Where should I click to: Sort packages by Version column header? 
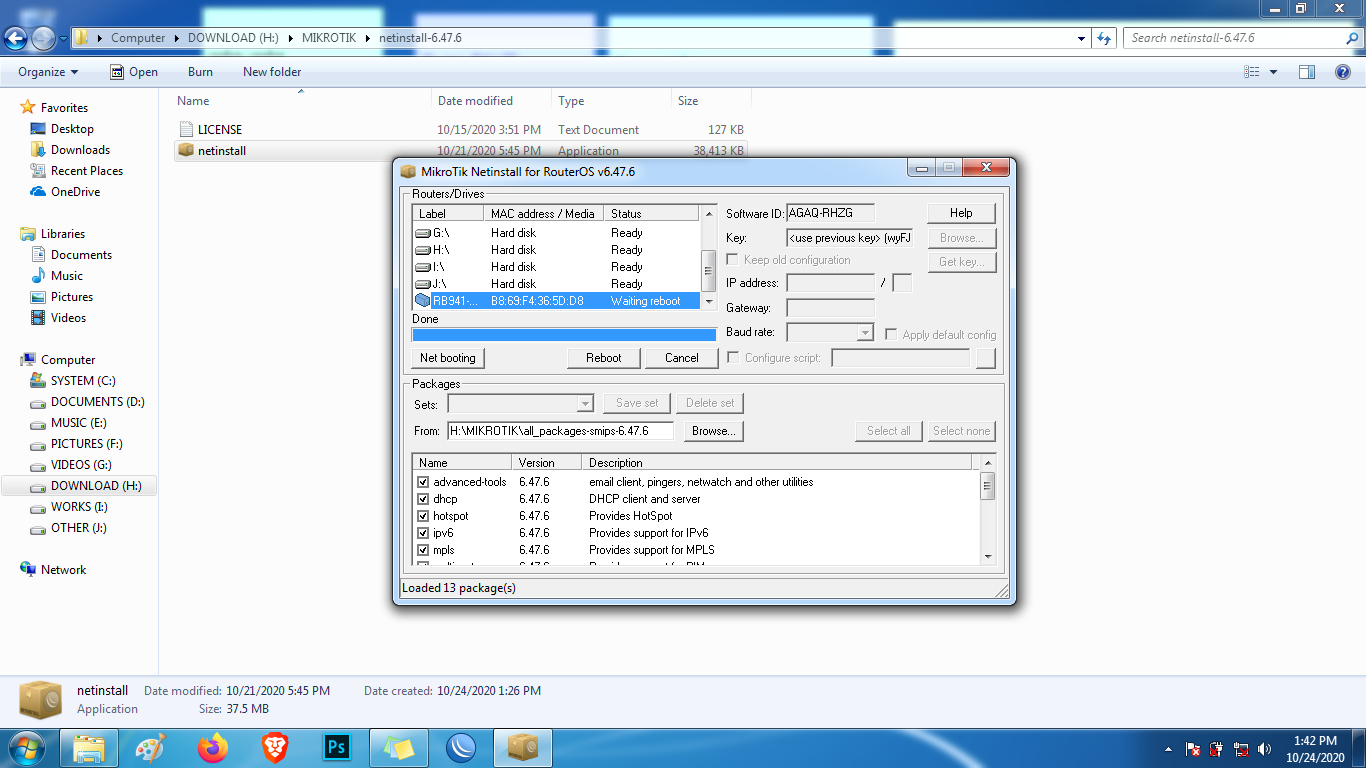tap(547, 463)
